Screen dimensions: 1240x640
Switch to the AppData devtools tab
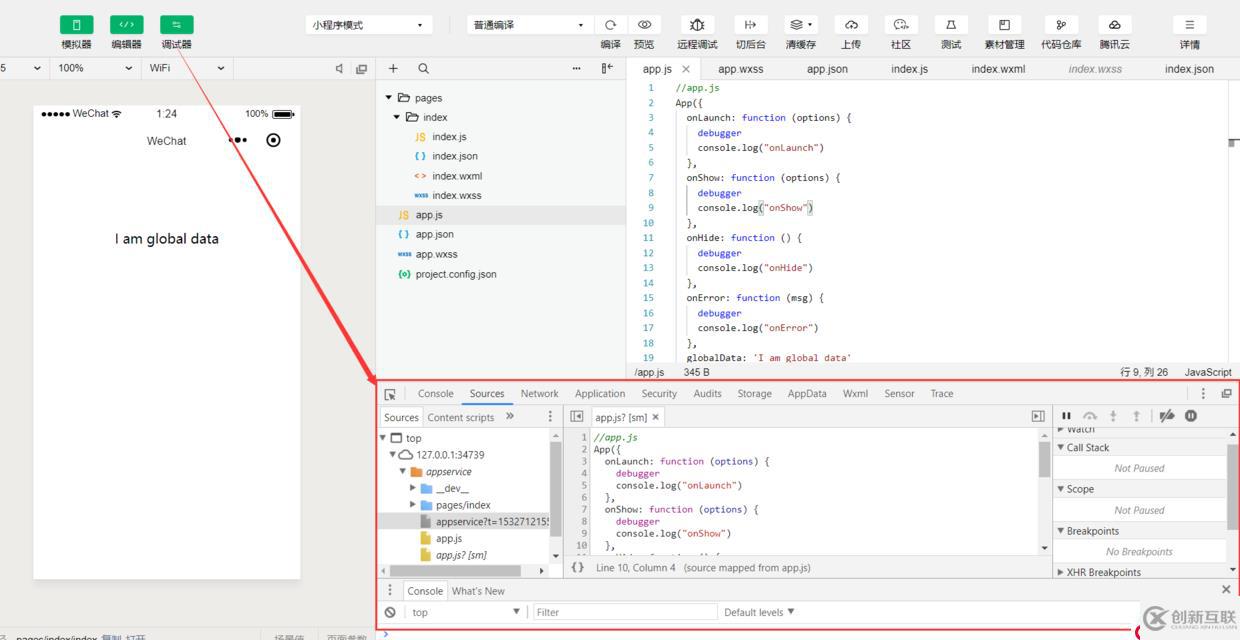[x=807, y=394]
